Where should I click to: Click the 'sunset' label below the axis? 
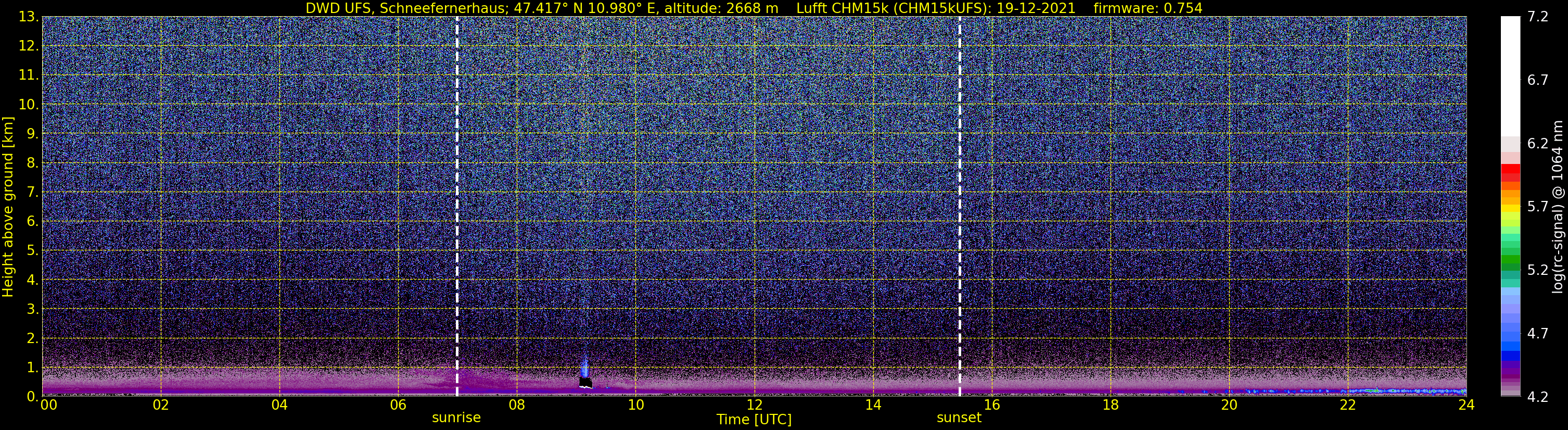pos(959,418)
